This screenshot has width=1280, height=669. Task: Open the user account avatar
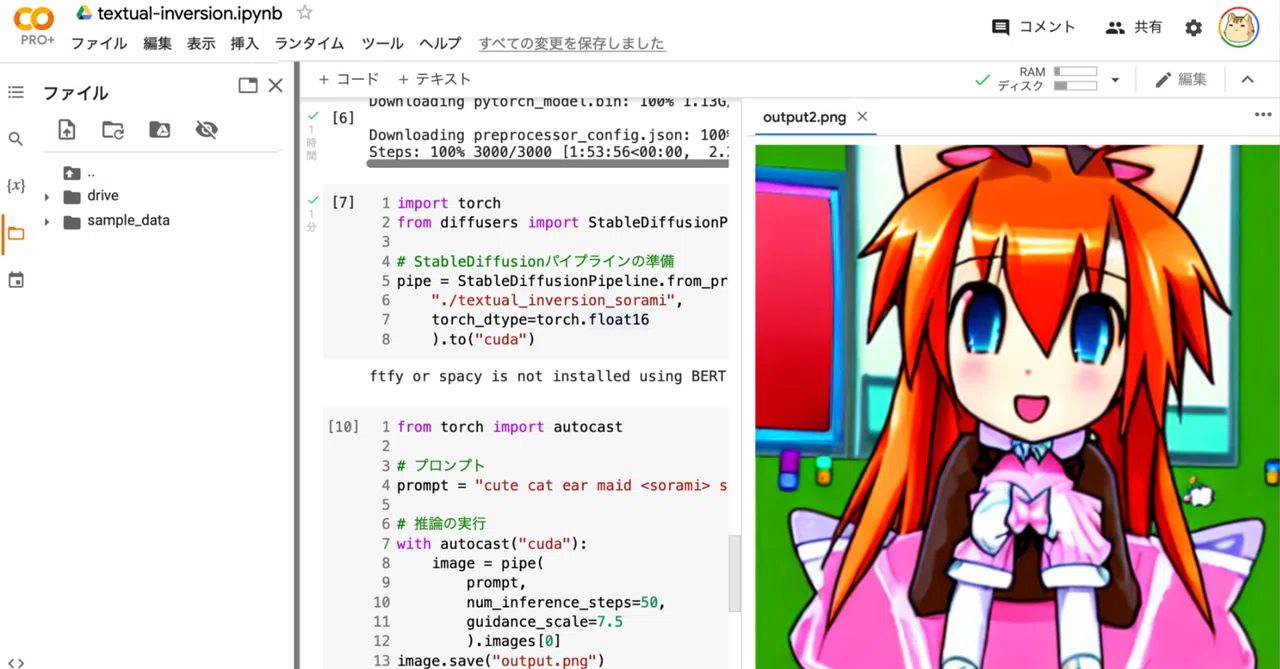1238,28
